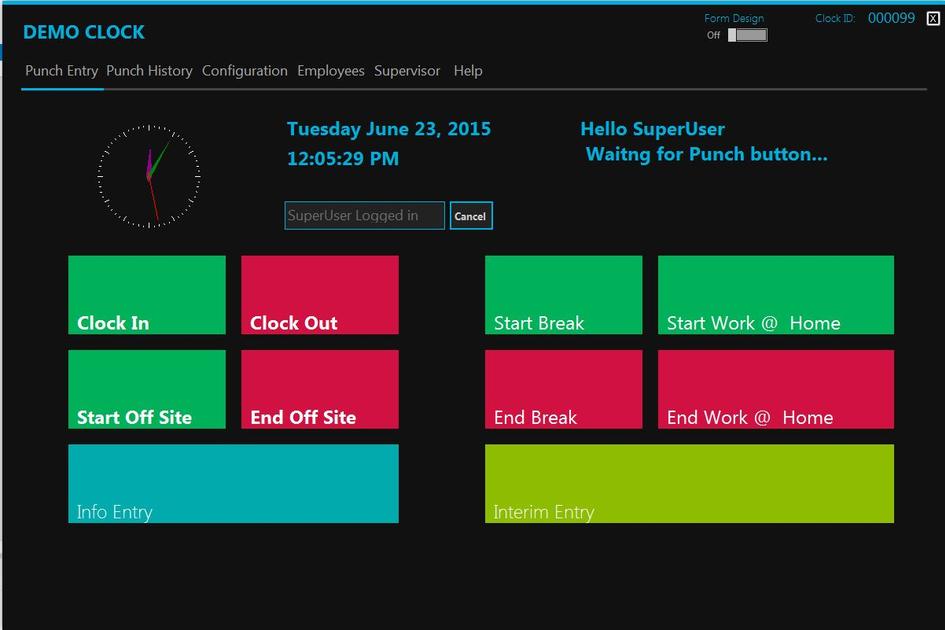Open the Interim Entry tile

pos(689,484)
